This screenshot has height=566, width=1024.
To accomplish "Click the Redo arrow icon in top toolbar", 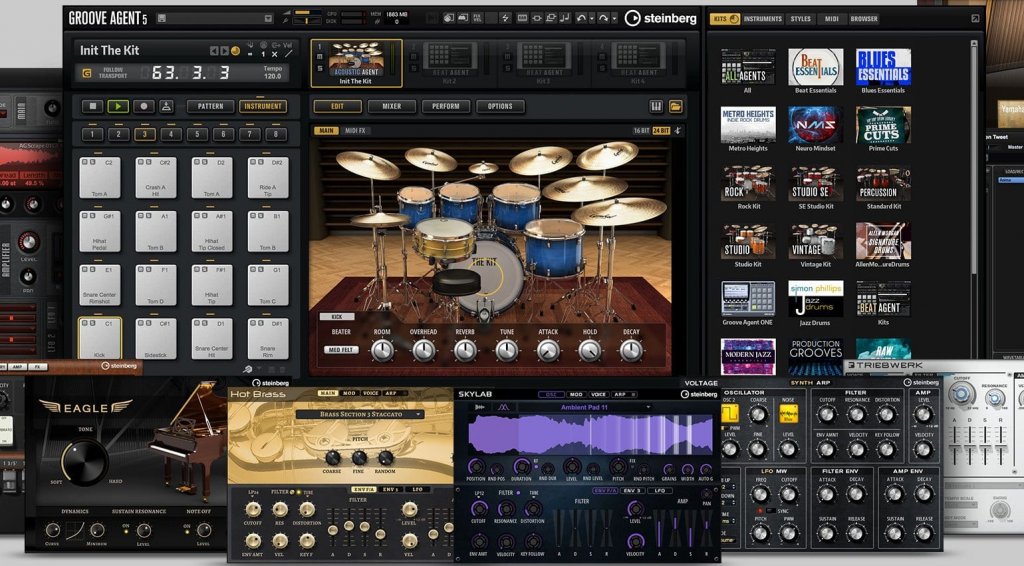I will click(603, 18).
